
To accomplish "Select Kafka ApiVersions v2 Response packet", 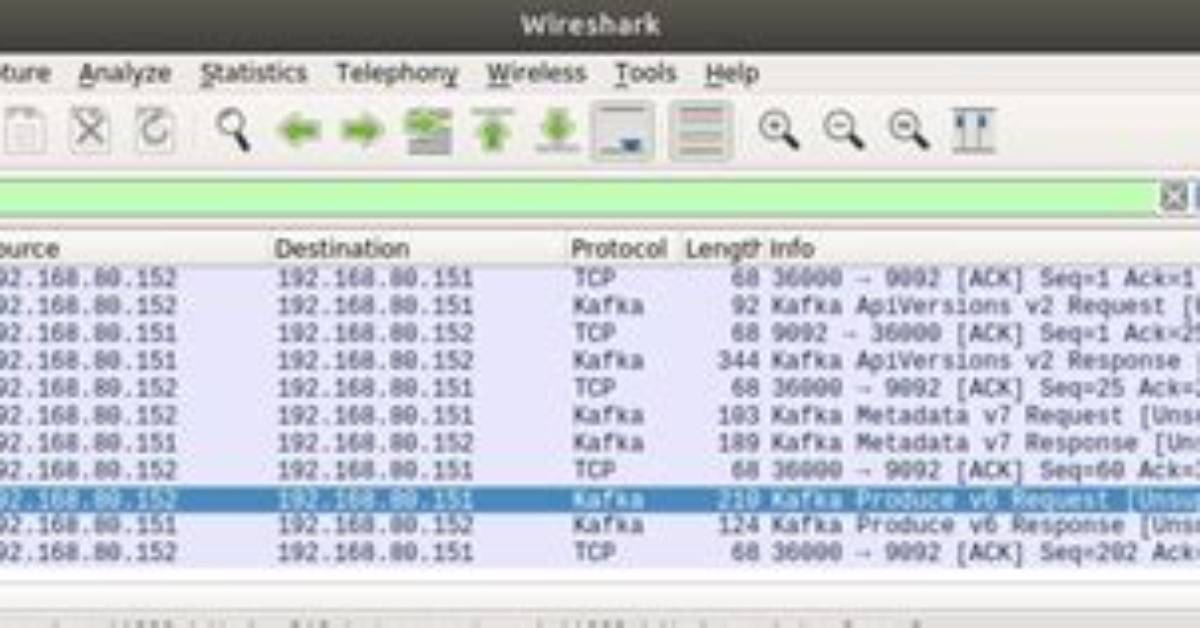I will [x=600, y=360].
